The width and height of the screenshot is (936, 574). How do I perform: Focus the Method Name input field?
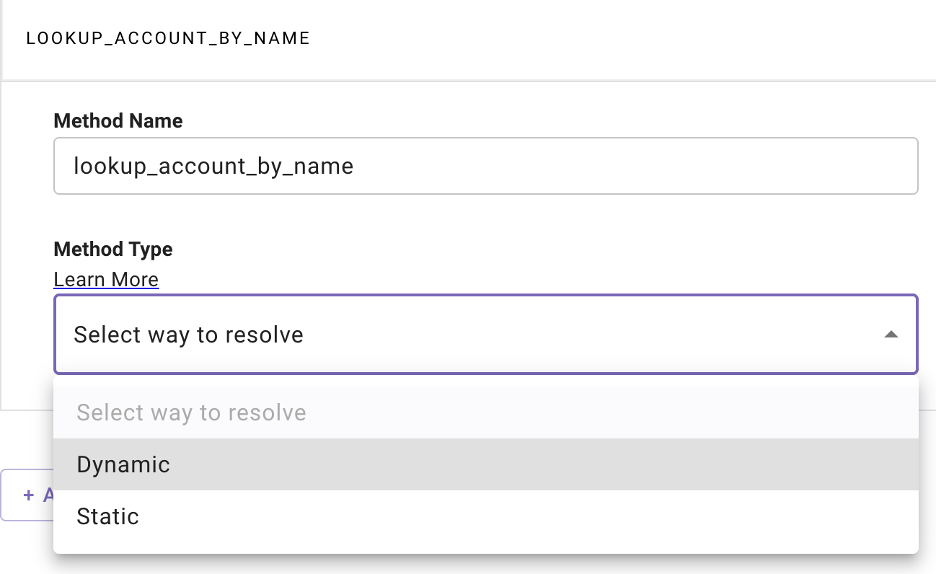click(485, 166)
